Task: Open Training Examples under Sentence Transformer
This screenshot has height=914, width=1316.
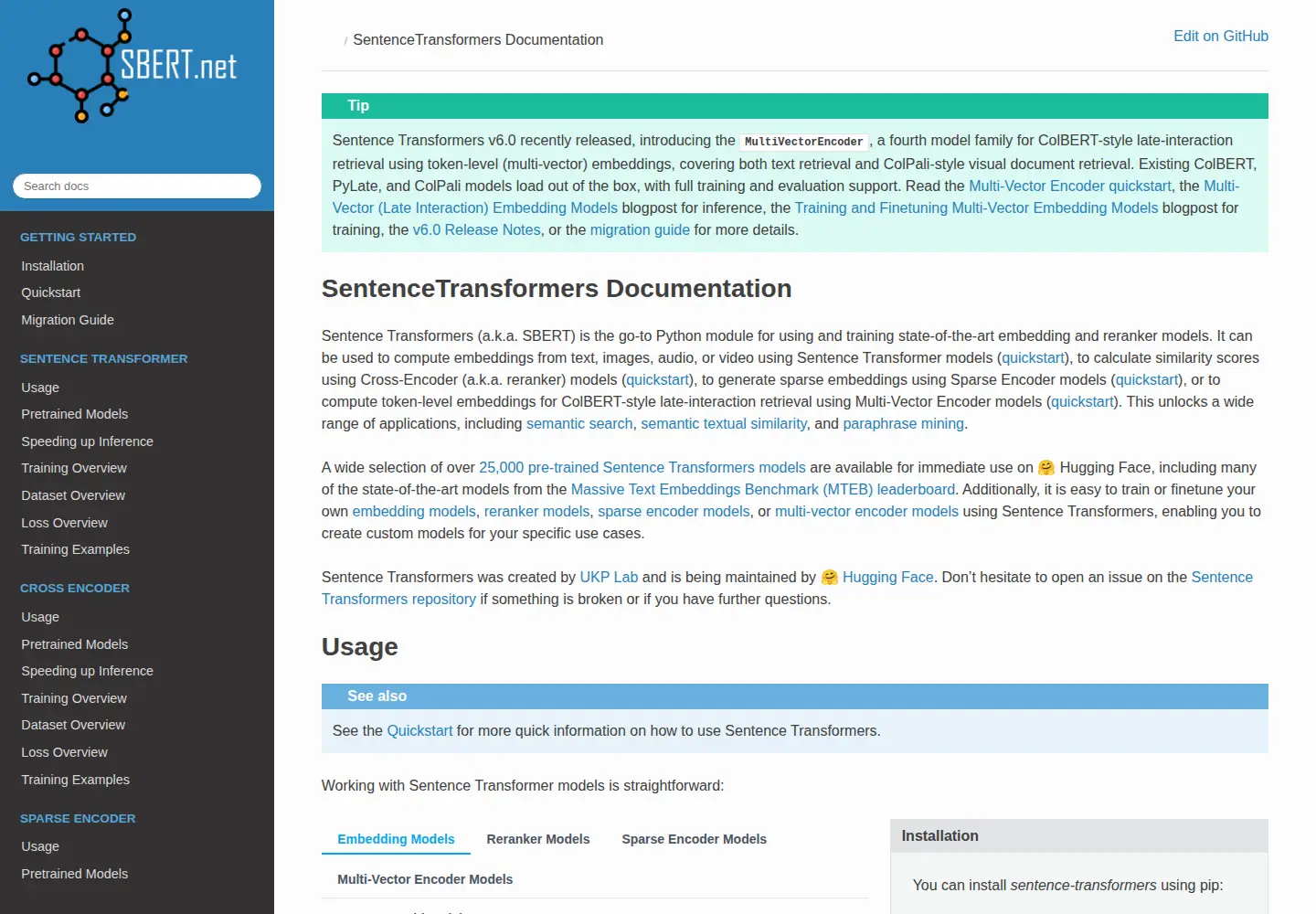Action: (x=76, y=549)
